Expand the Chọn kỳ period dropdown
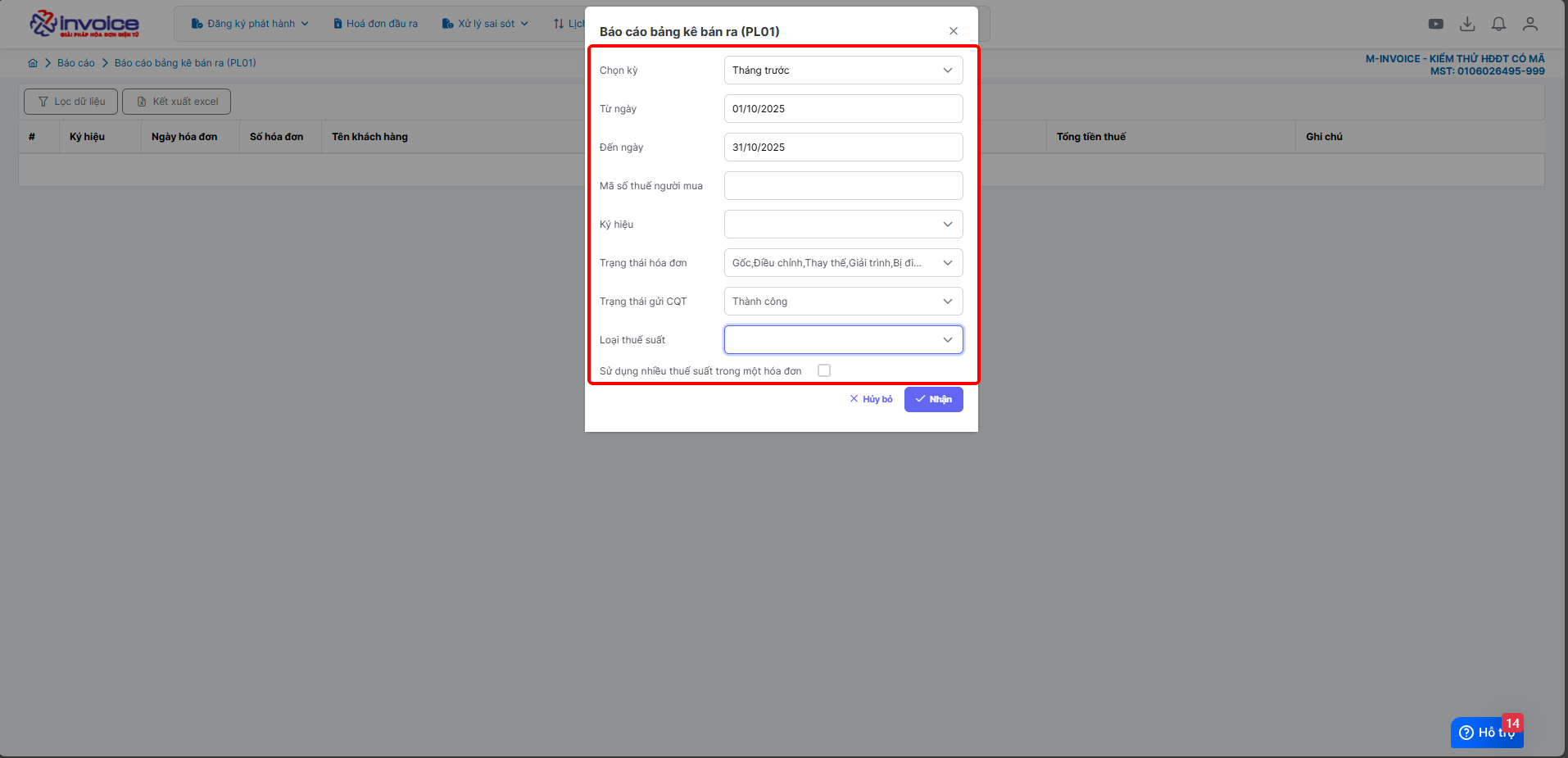This screenshot has height=758, width=1568. coord(843,70)
